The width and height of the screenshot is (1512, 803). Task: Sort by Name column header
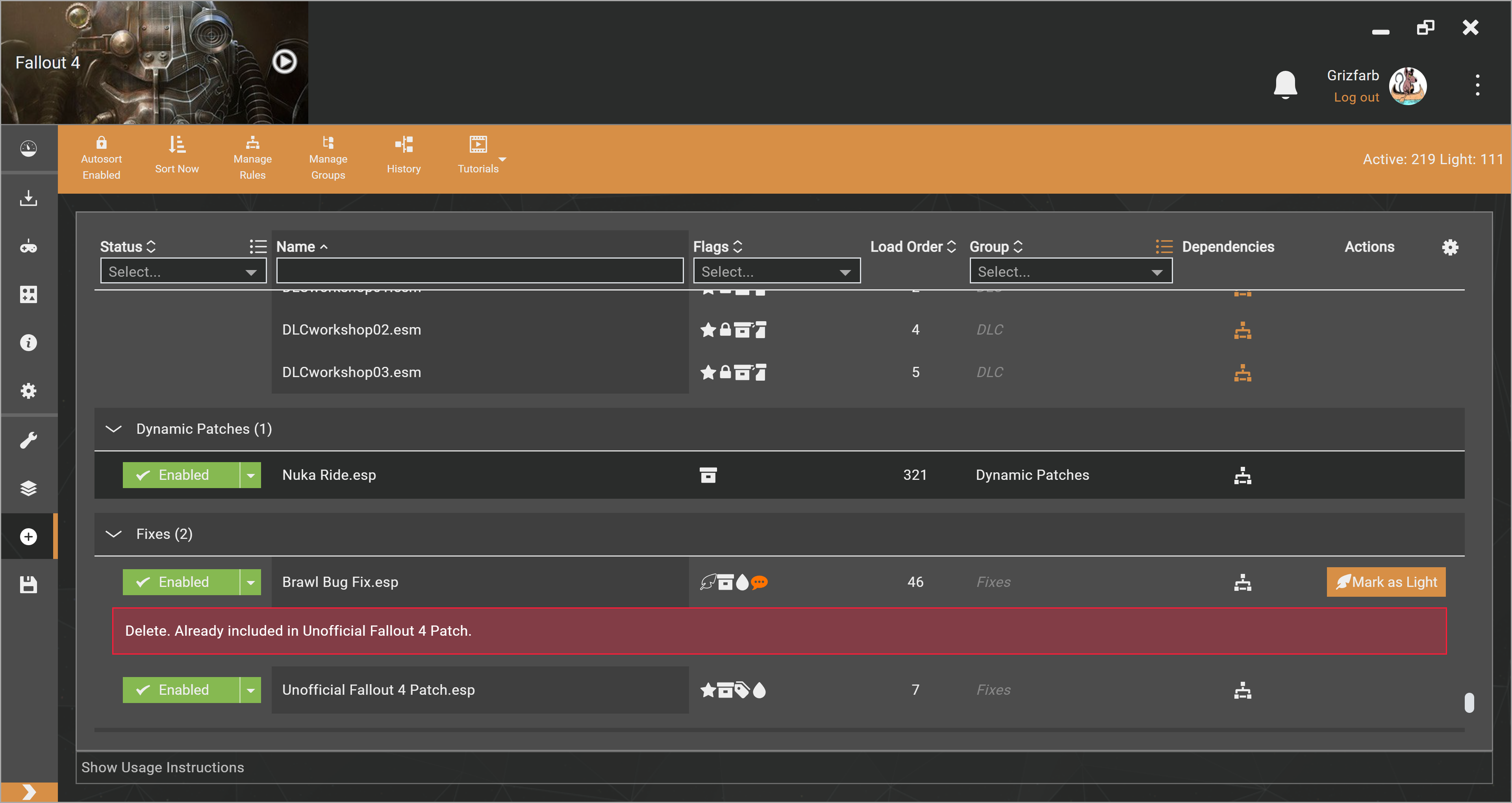(302, 246)
